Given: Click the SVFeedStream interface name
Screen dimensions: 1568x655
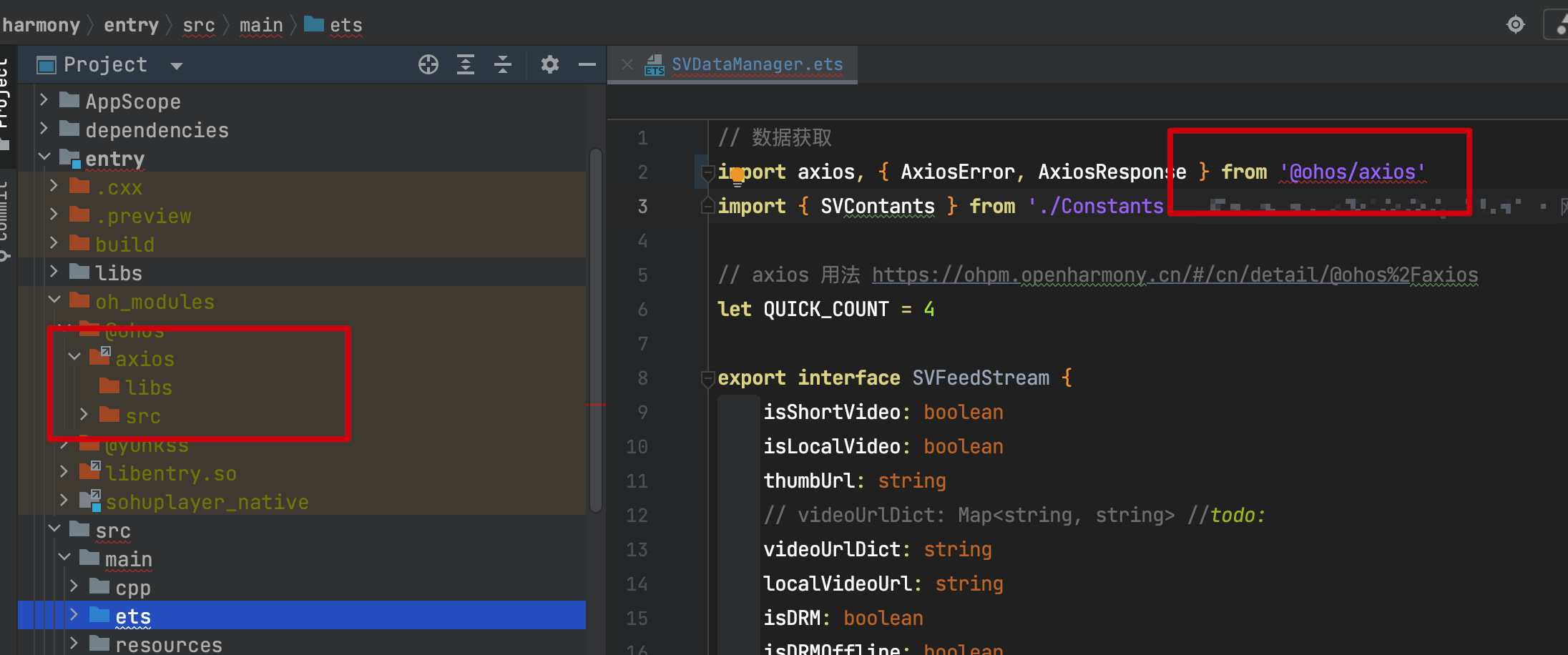Looking at the screenshot, I should (981, 378).
